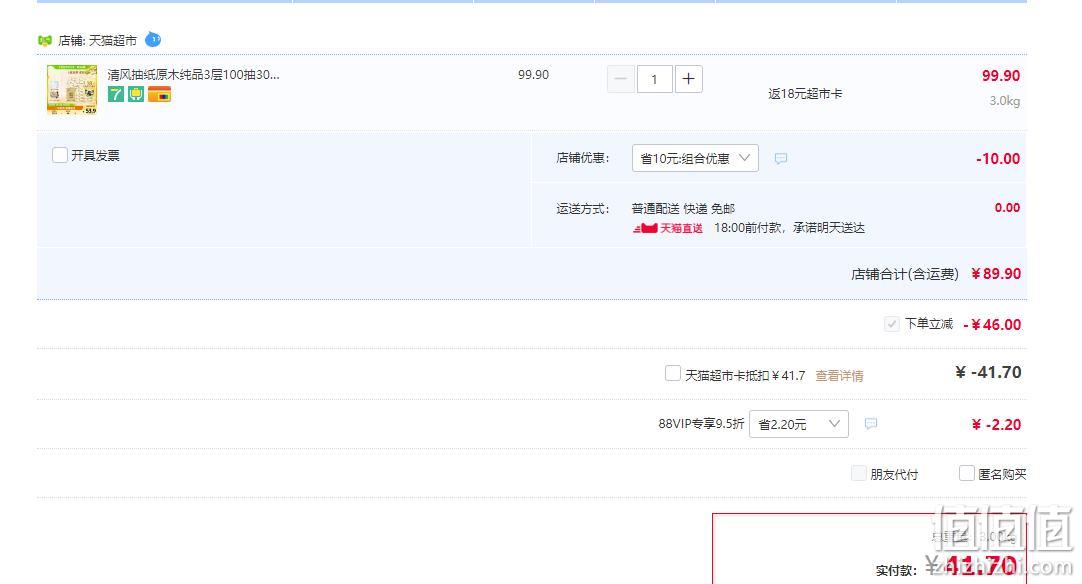The width and height of the screenshot is (1082, 584).
Task: Click the note icon beside the 88VIP dropdown
Action: tap(871, 424)
